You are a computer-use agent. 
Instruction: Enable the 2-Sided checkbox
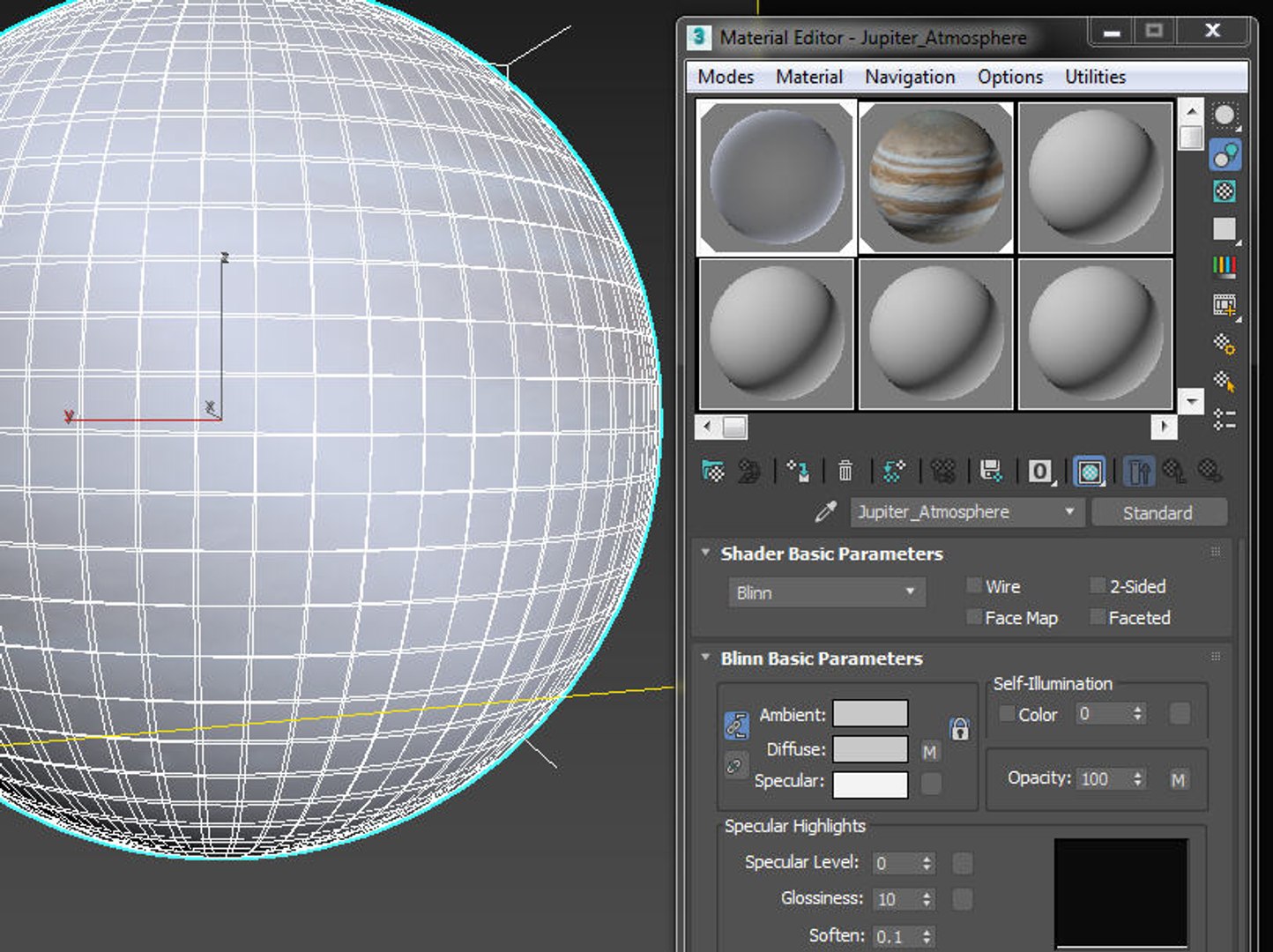pos(1098,585)
